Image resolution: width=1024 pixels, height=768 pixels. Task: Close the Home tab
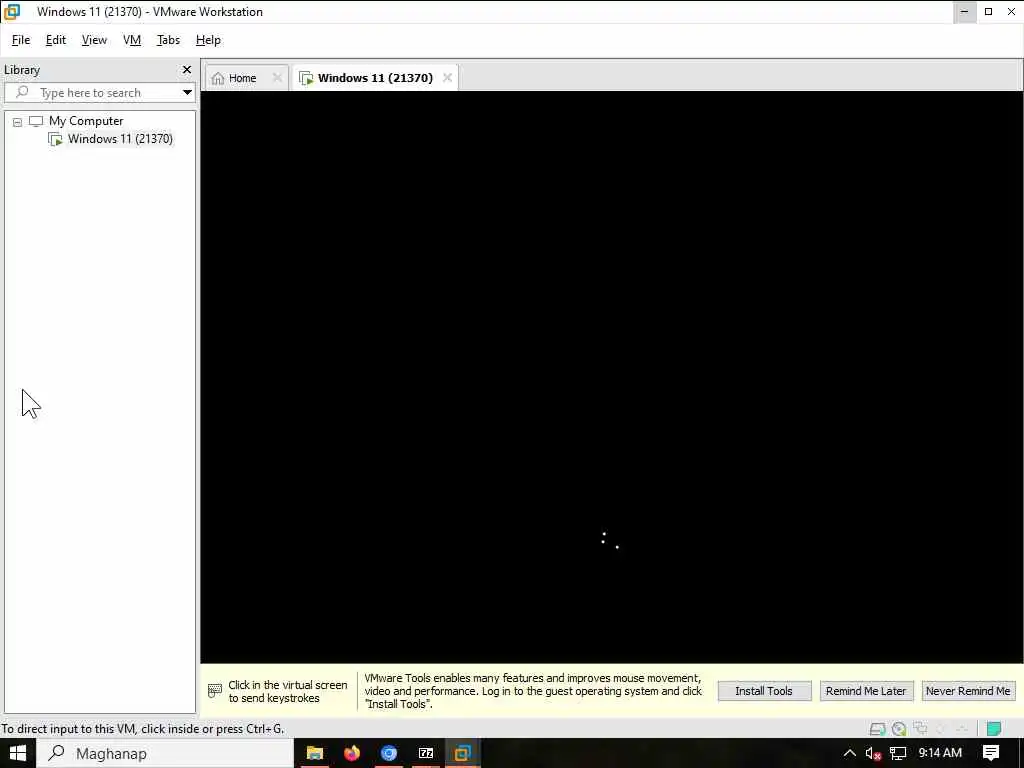coord(277,78)
